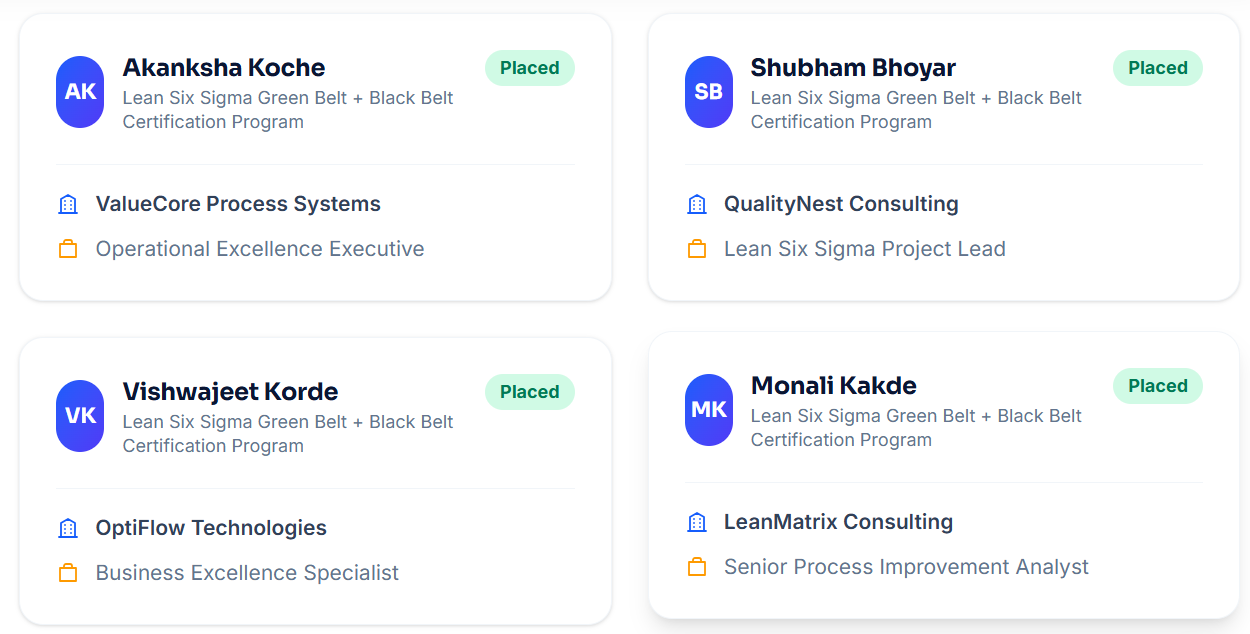Screen dimensions: 1250x634
Task: Click Placed badge on Akanksha Koche card
Action: 530,68
